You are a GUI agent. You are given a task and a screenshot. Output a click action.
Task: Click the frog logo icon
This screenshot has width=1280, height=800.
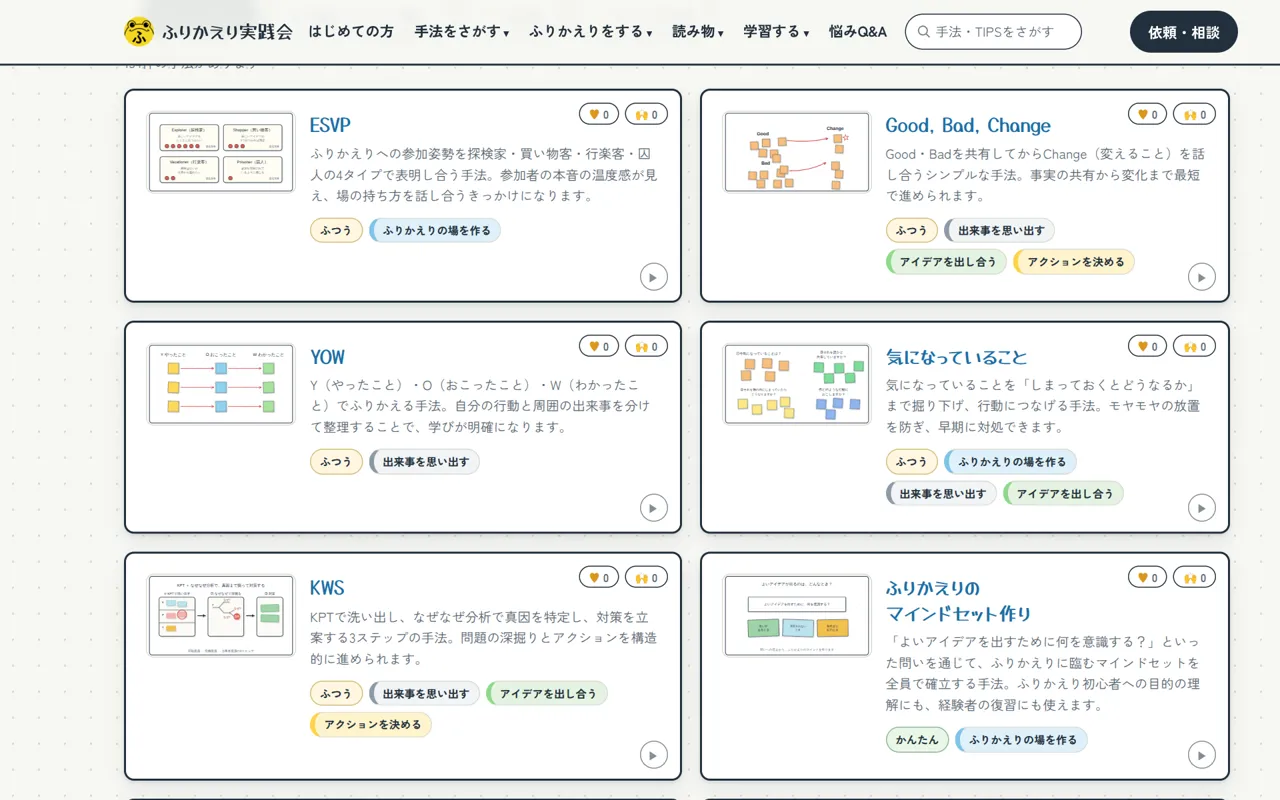[x=139, y=32]
